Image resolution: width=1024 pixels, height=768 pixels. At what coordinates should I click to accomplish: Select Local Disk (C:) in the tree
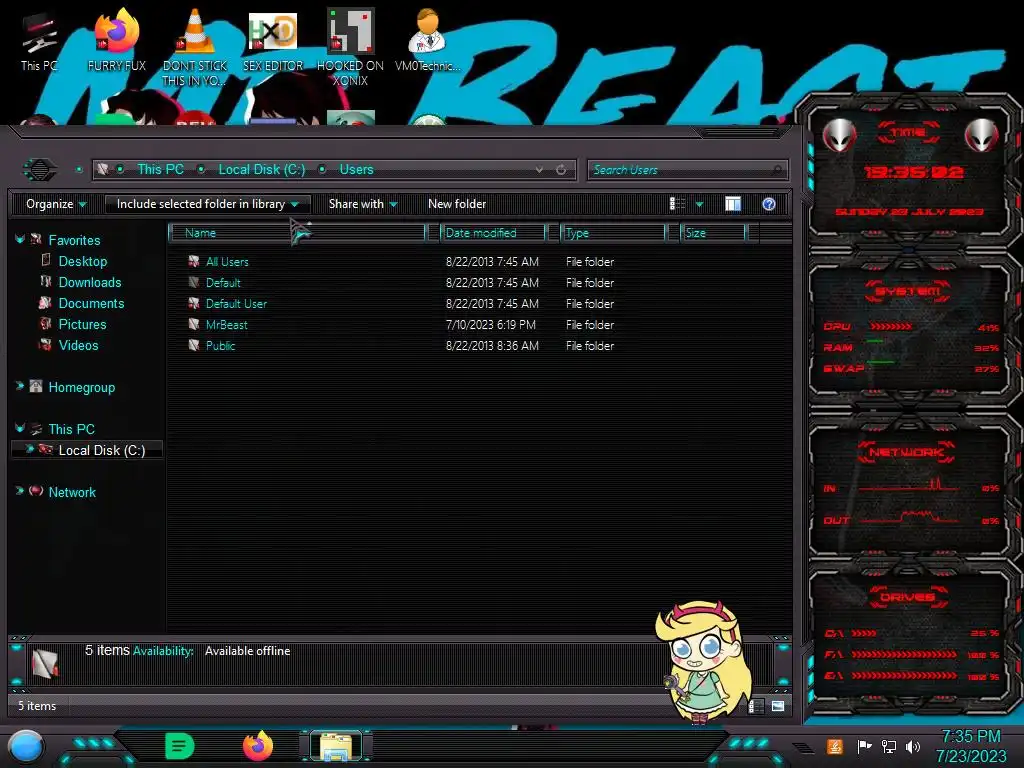pyautogui.click(x=102, y=450)
